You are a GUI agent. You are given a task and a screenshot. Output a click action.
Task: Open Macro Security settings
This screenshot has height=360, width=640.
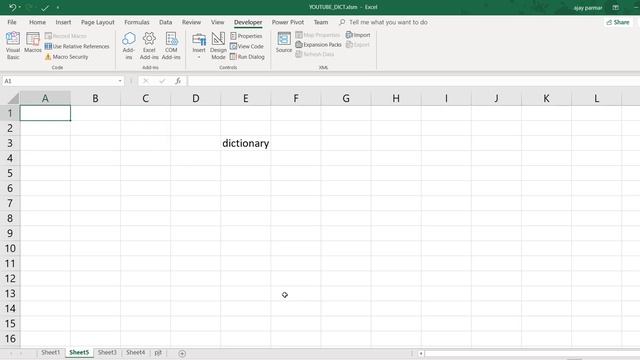click(67, 57)
